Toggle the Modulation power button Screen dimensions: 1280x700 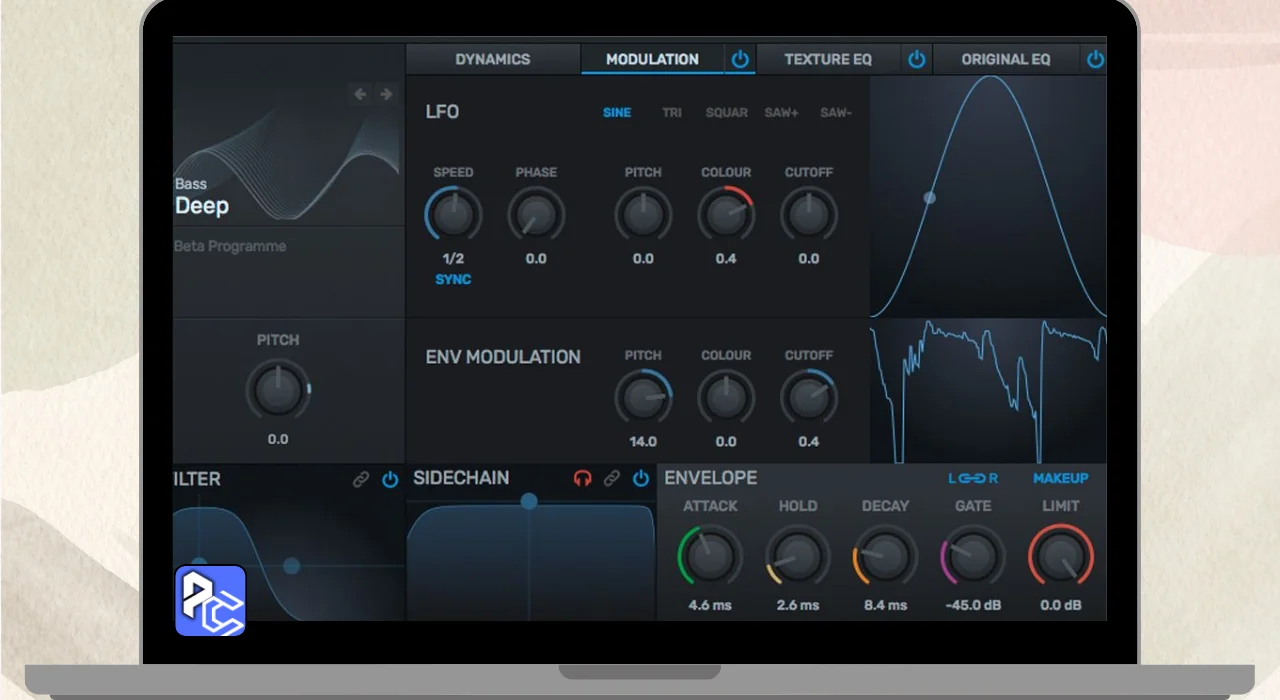[x=740, y=59]
